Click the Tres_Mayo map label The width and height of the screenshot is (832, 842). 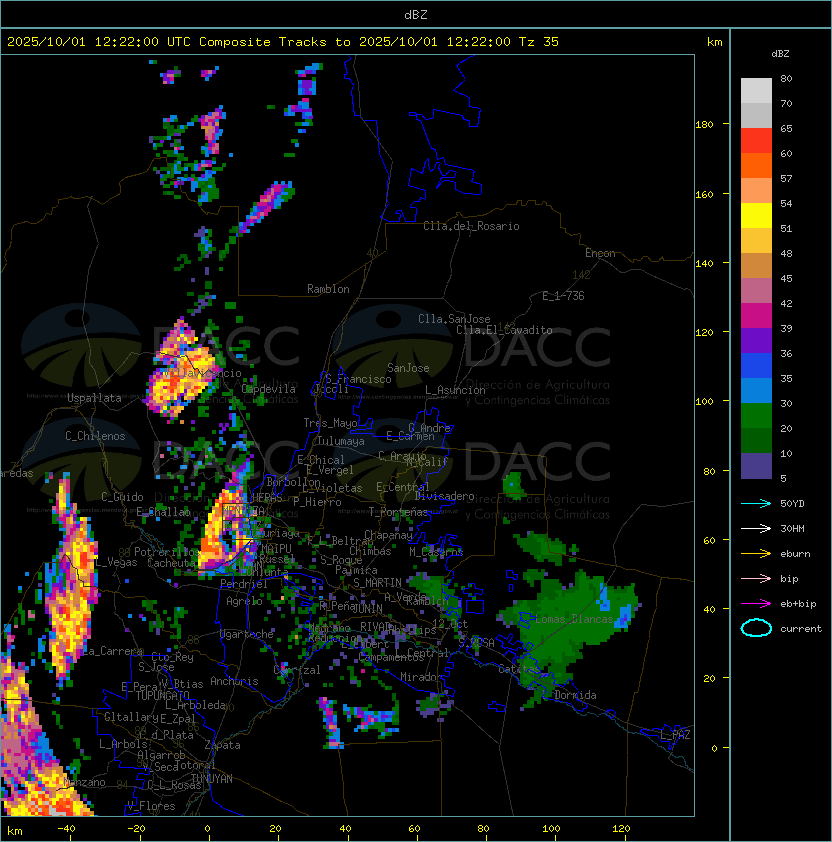pyautogui.click(x=330, y=423)
